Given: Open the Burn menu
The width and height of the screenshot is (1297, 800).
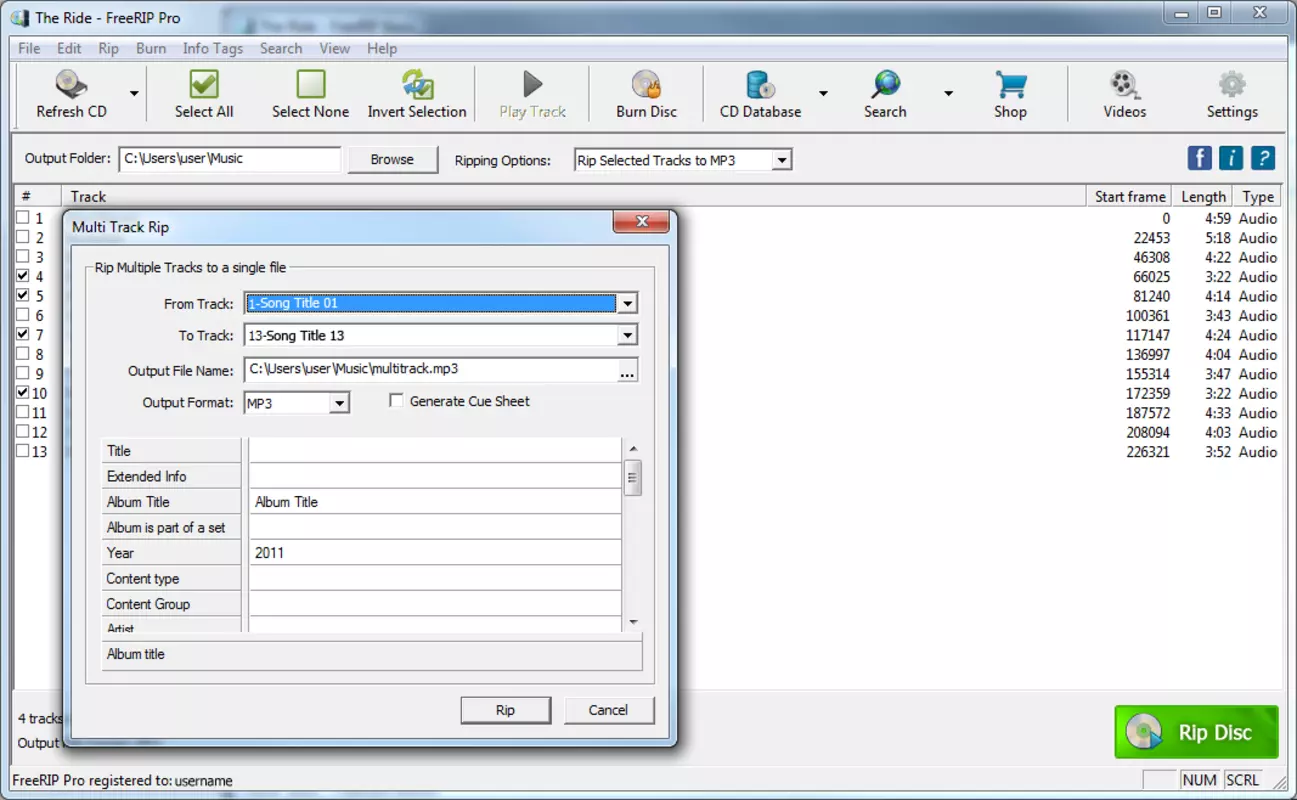Looking at the screenshot, I should click(x=151, y=48).
